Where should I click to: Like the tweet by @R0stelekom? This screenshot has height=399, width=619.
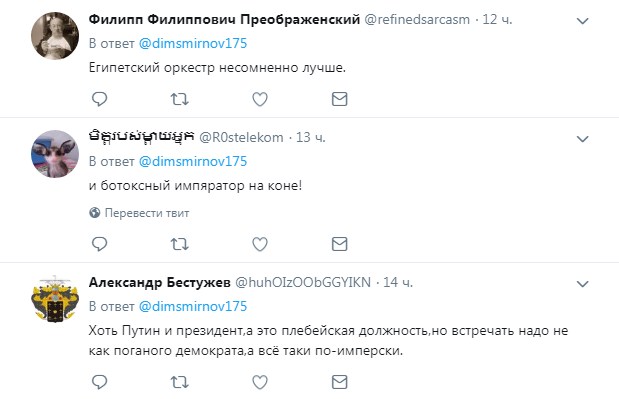(260, 244)
